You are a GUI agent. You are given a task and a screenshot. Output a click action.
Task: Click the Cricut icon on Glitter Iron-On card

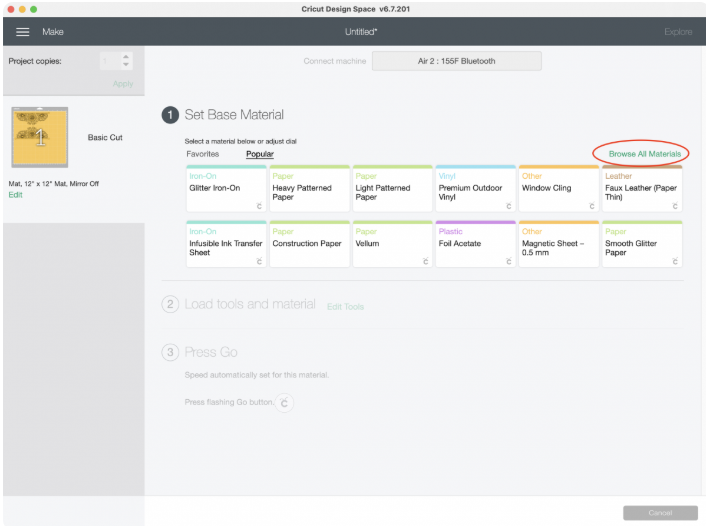pyautogui.click(x=259, y=206)
